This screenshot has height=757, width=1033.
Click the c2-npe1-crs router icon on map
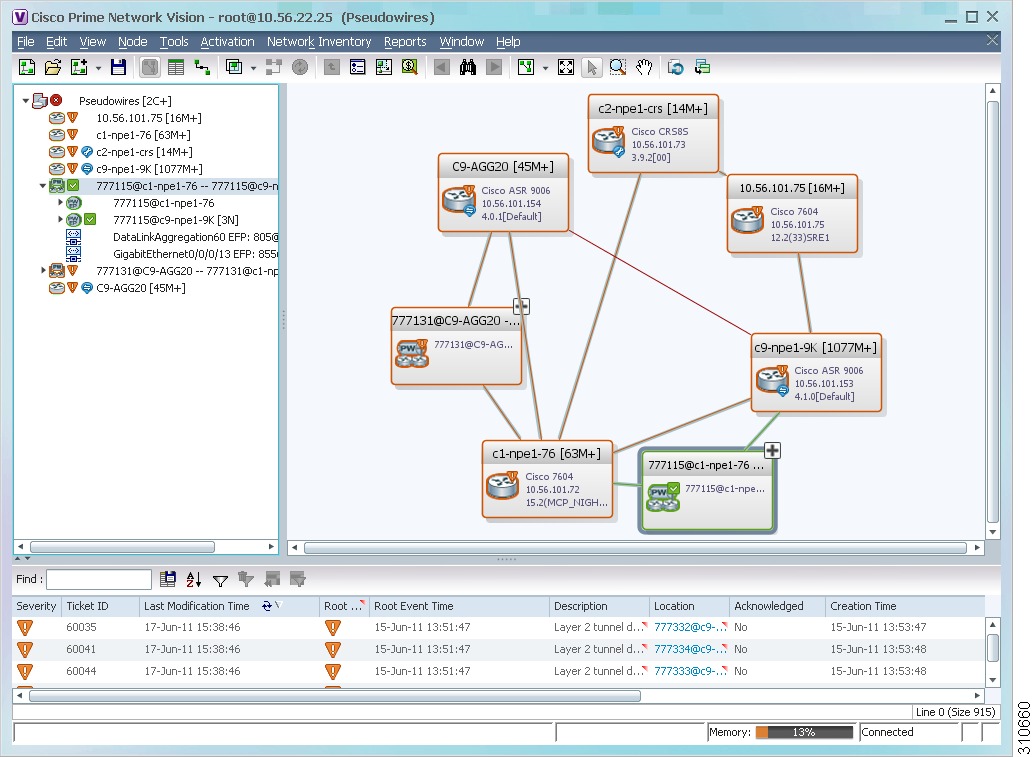click(x=608, y=141)
